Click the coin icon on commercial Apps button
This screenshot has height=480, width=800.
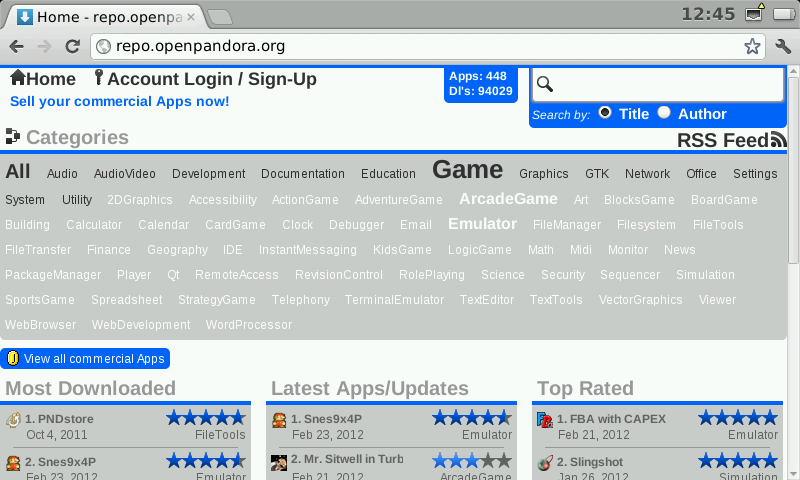click(x=13, y=359)
